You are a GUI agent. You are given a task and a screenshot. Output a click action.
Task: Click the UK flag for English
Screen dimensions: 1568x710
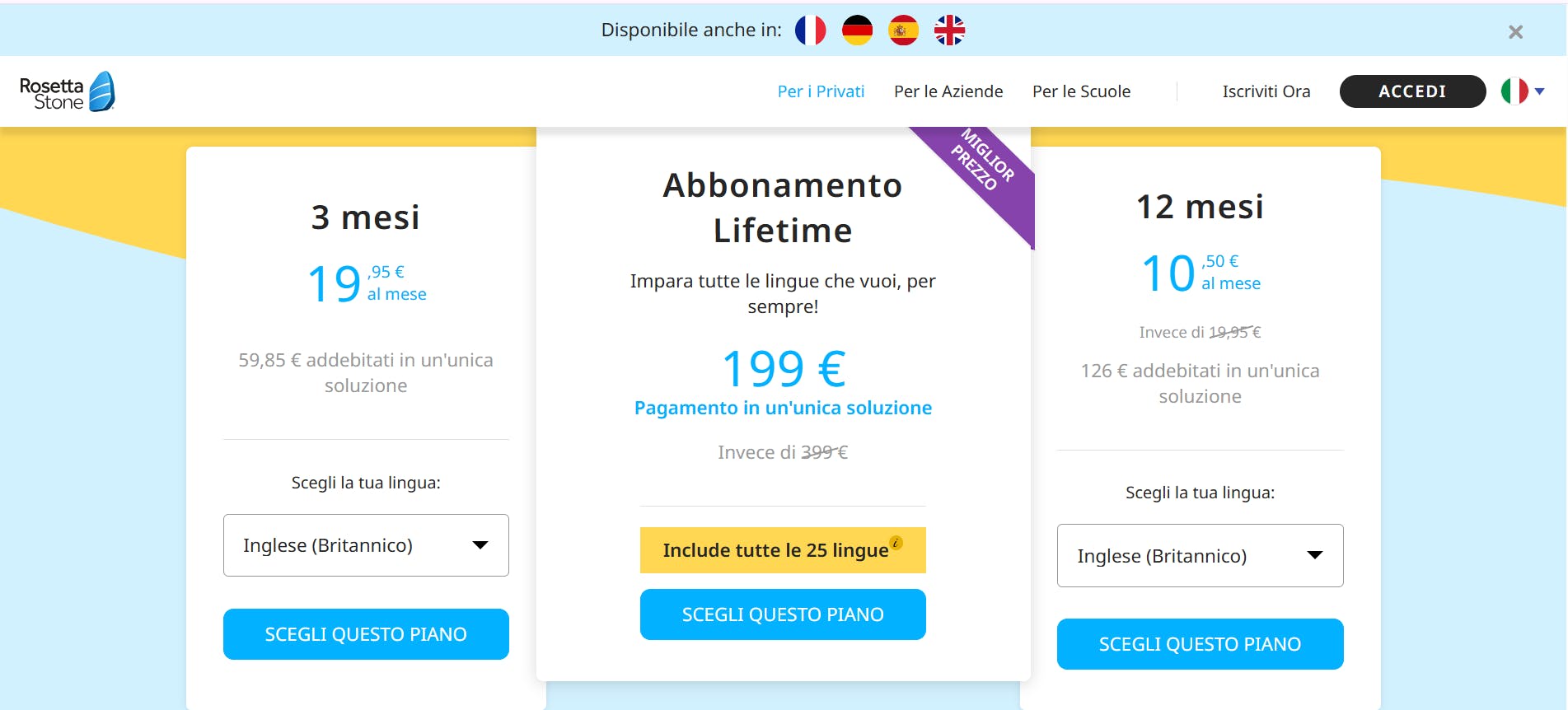[x=949, y=30]
